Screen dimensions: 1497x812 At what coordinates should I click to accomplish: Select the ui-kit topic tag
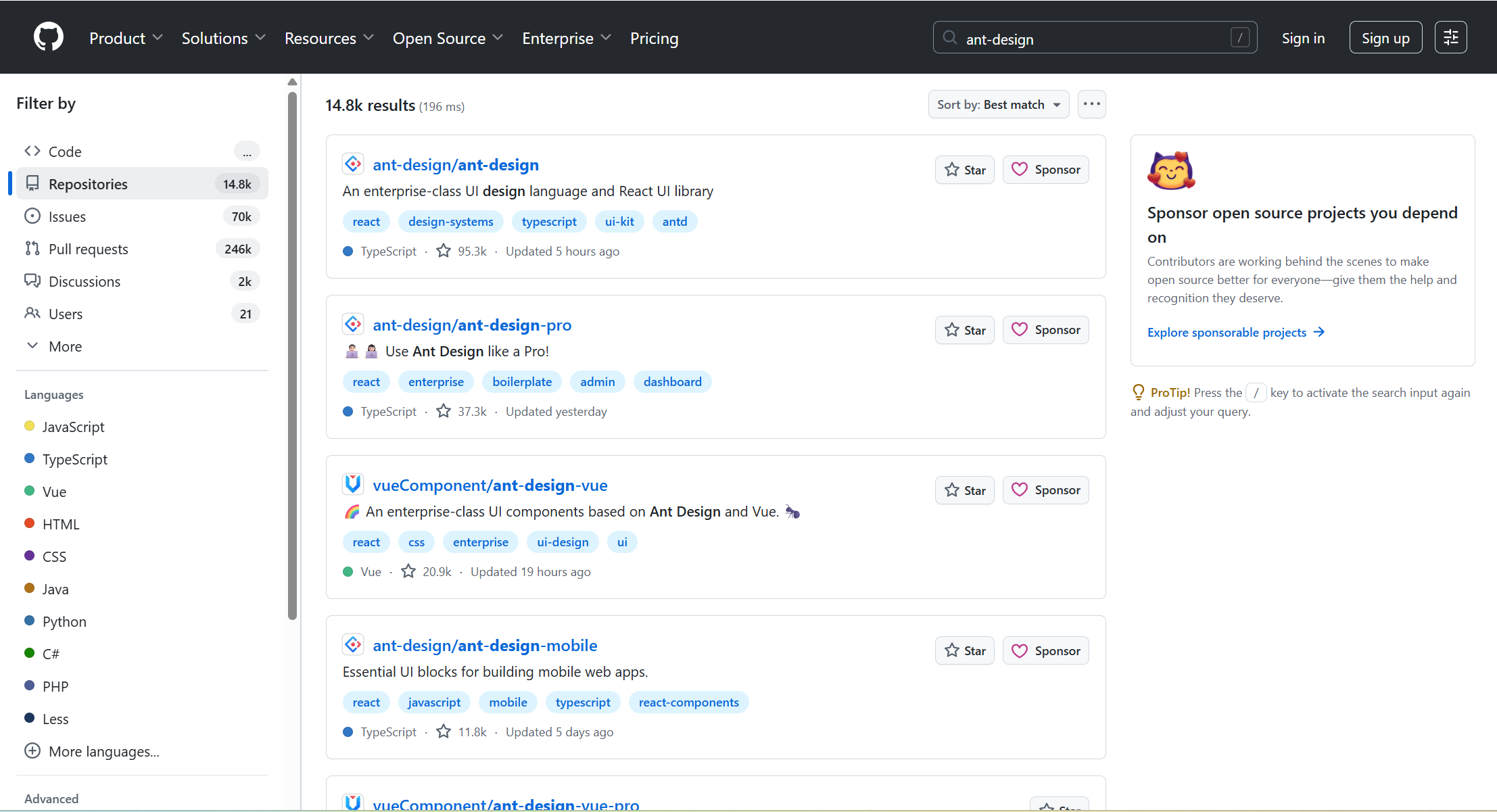click(619, 222)
